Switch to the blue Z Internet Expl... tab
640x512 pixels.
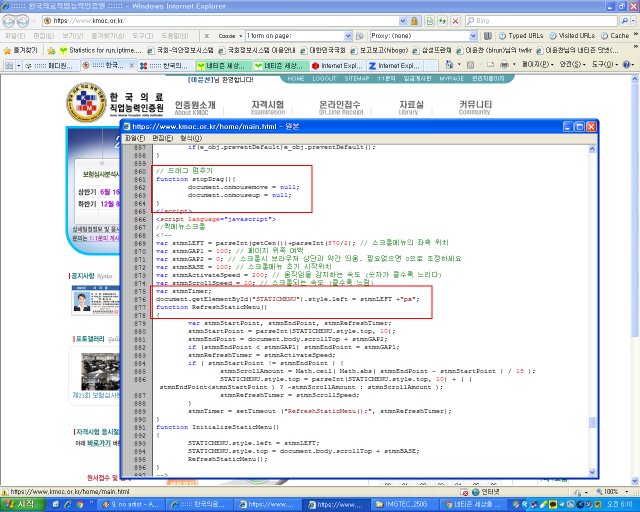[394, 65]
